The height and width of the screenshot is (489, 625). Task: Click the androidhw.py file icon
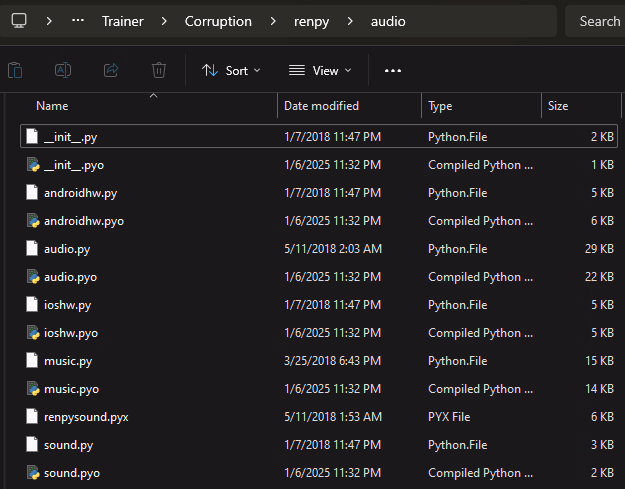point(32,192)
